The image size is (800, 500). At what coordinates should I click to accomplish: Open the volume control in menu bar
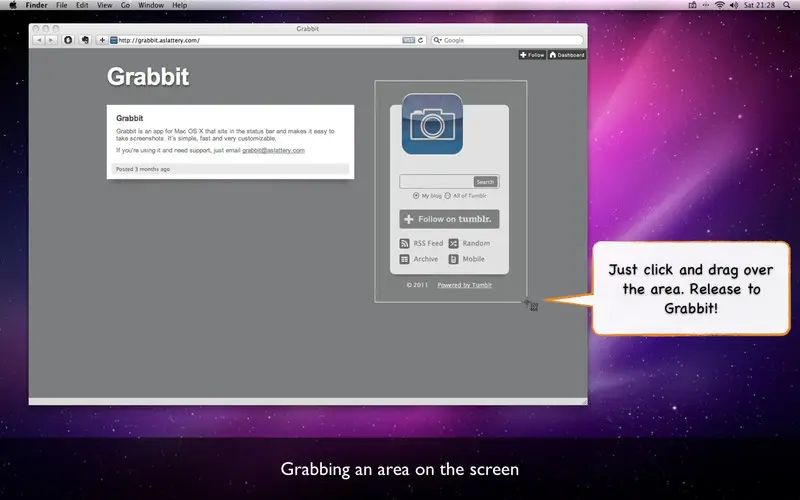pos(734,5)
